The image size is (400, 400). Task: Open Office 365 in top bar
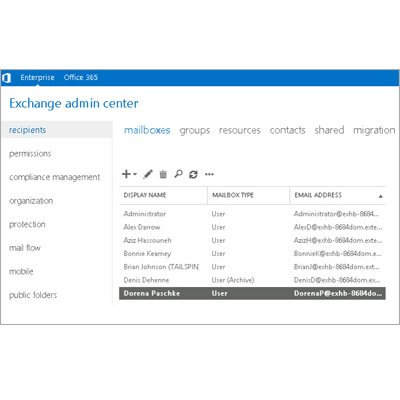tap(81, 77)
